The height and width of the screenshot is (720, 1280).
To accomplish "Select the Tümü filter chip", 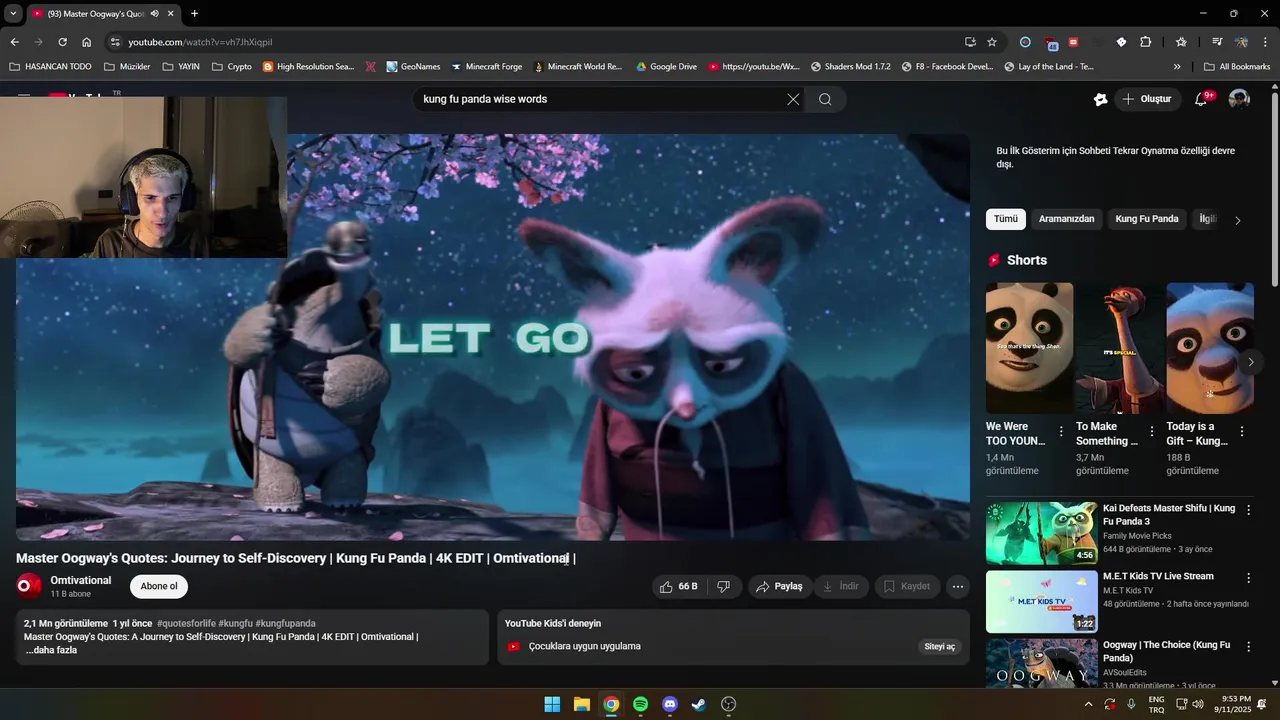I will (1006, 219).
